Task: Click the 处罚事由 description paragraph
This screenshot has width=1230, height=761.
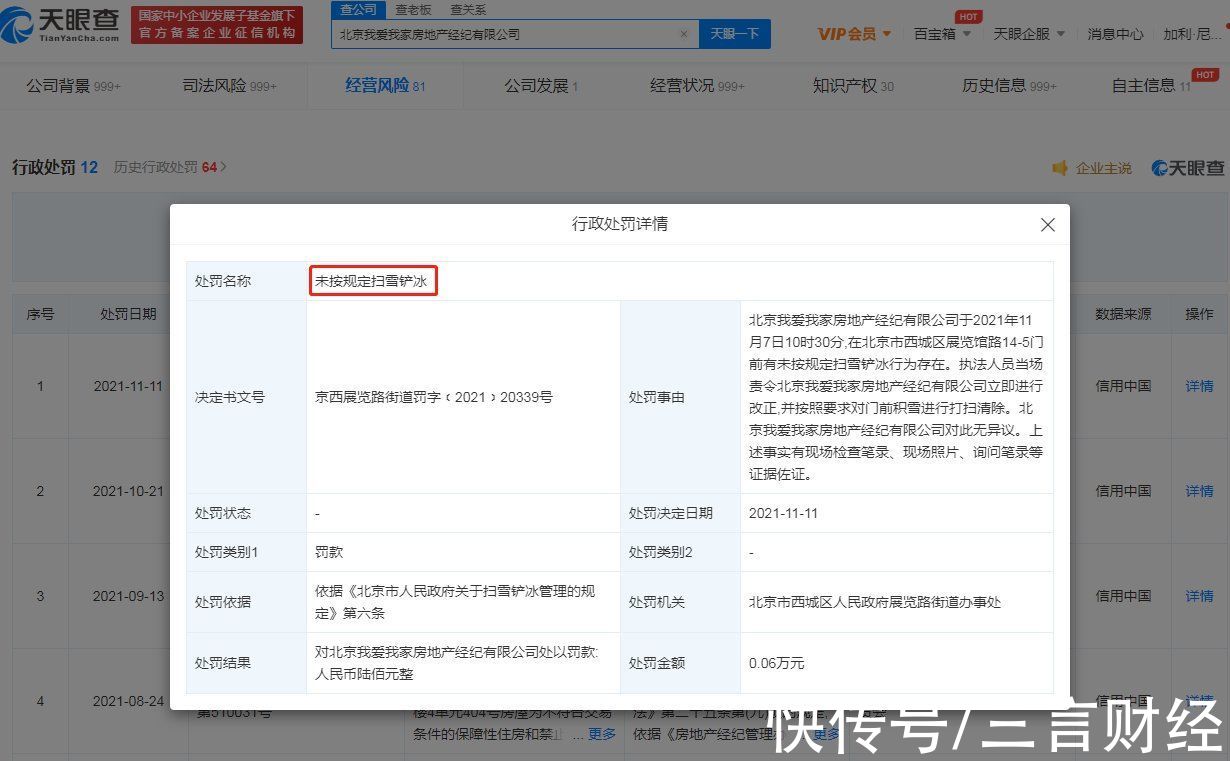Action: tap(896, 398)
